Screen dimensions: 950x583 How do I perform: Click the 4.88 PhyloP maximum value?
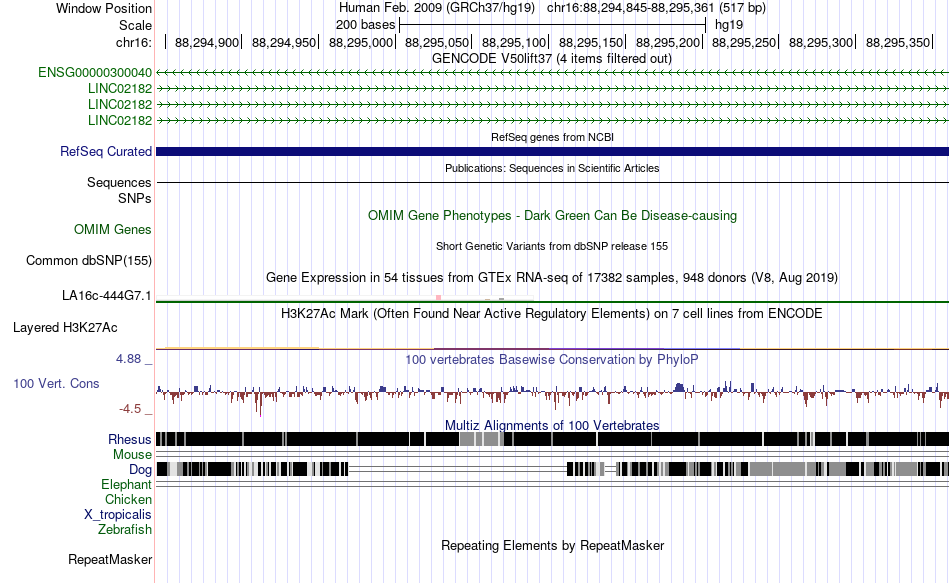point(128,359)
